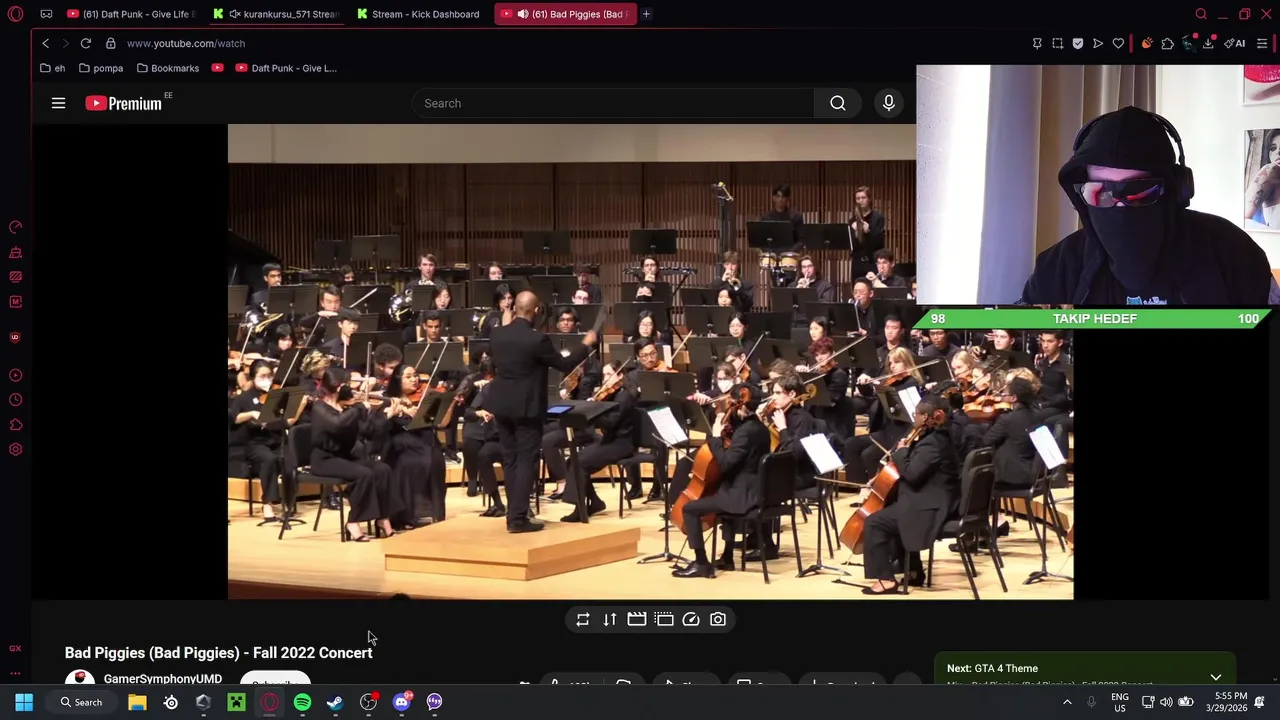Open File Explorer from the taskbar
The image size is (1280, 720).
[x=137, y=702]
